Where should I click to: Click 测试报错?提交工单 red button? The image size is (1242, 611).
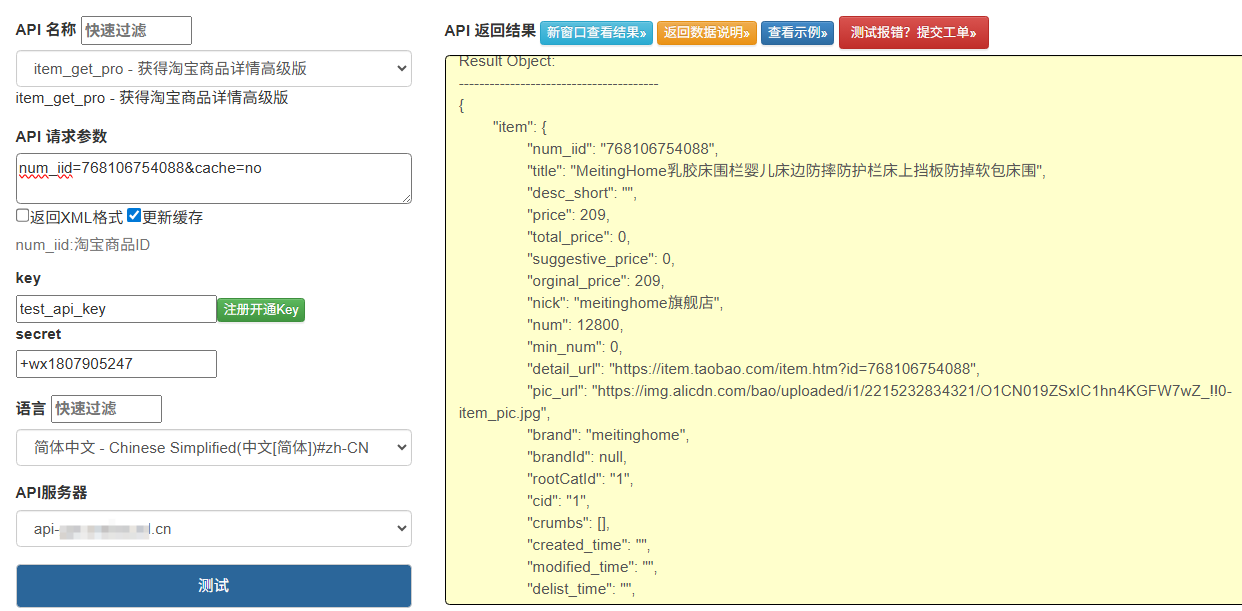914,32
